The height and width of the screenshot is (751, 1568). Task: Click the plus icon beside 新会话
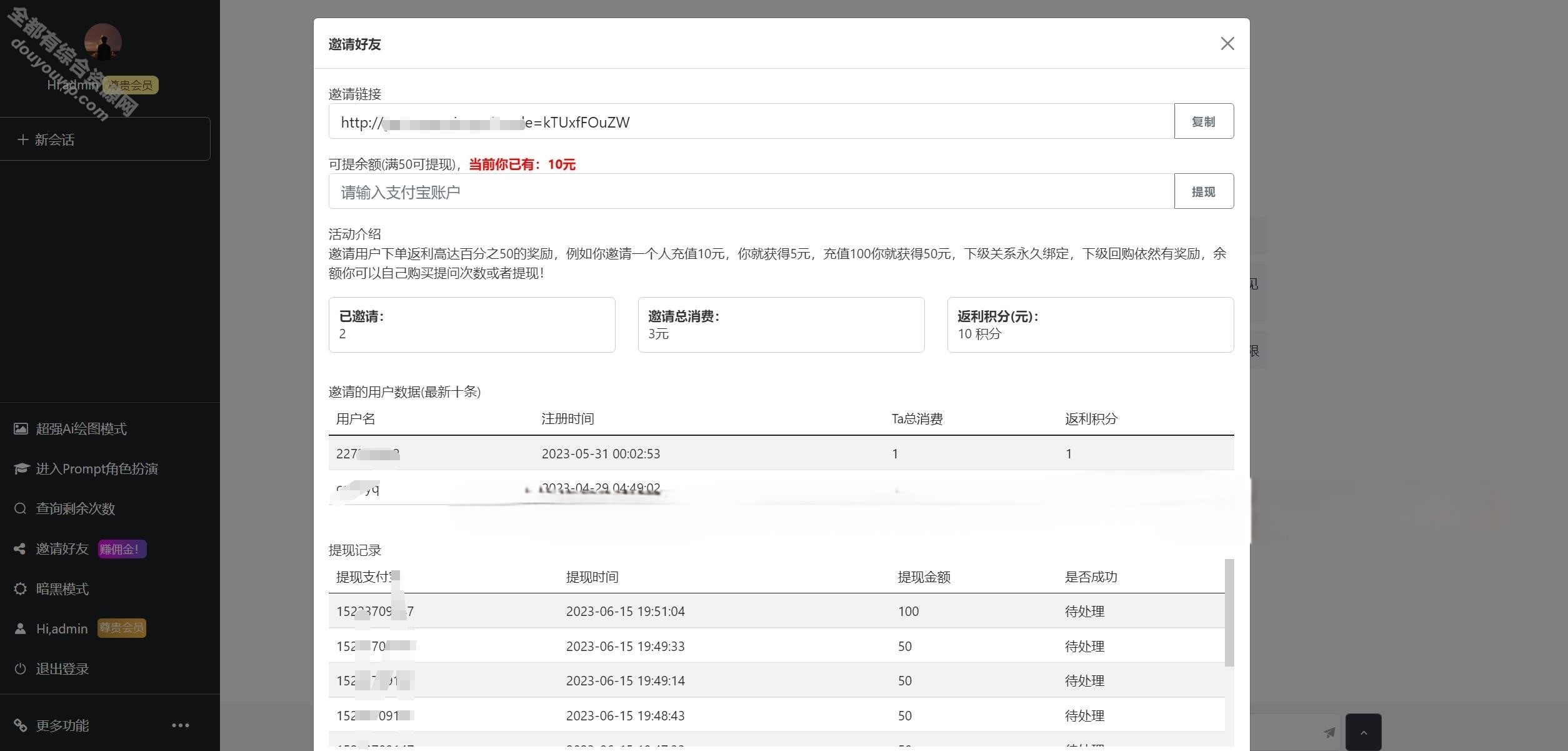pyautogui.click(x=22, y=139)
